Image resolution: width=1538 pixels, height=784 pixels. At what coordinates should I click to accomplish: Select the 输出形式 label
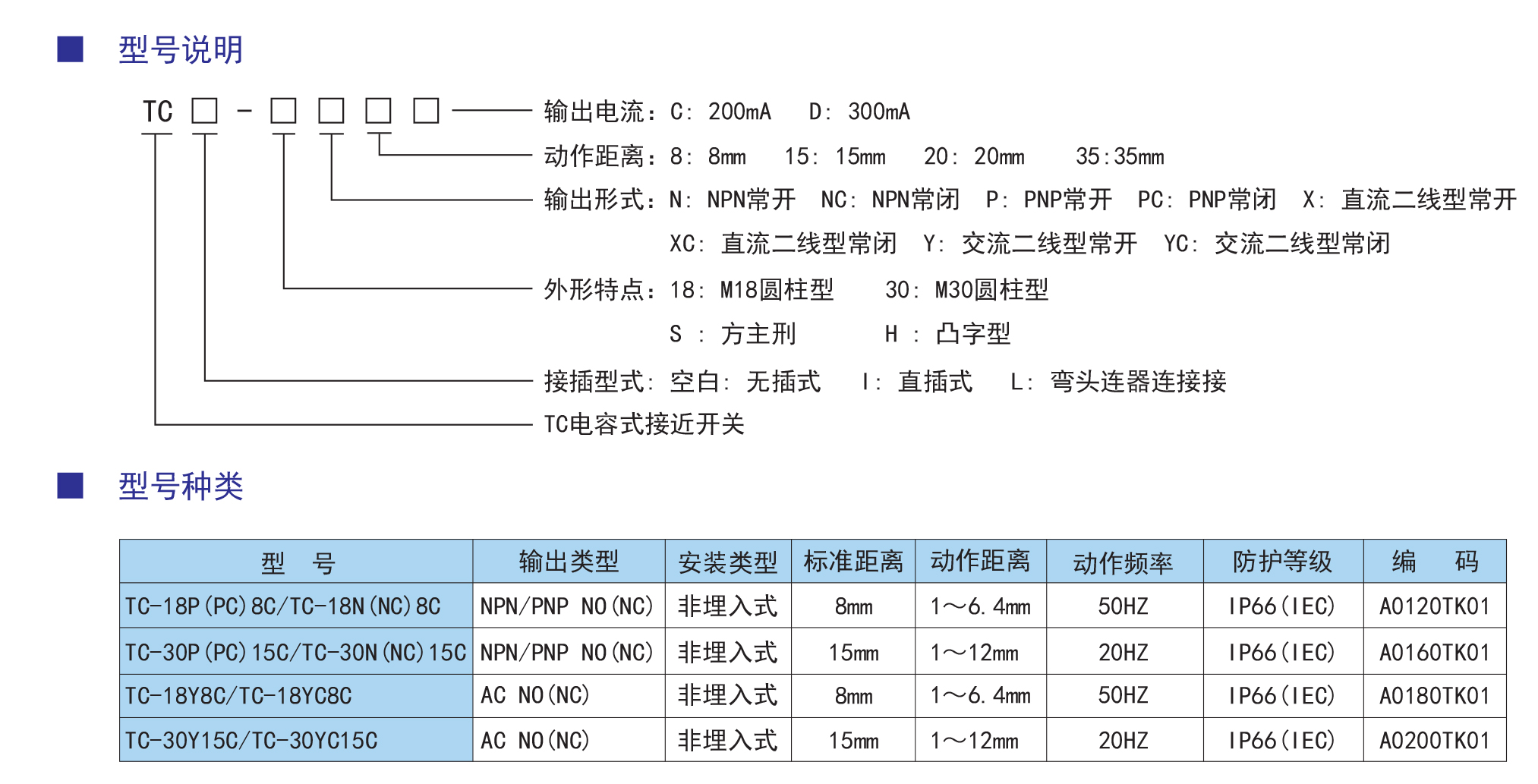point(600,200)
